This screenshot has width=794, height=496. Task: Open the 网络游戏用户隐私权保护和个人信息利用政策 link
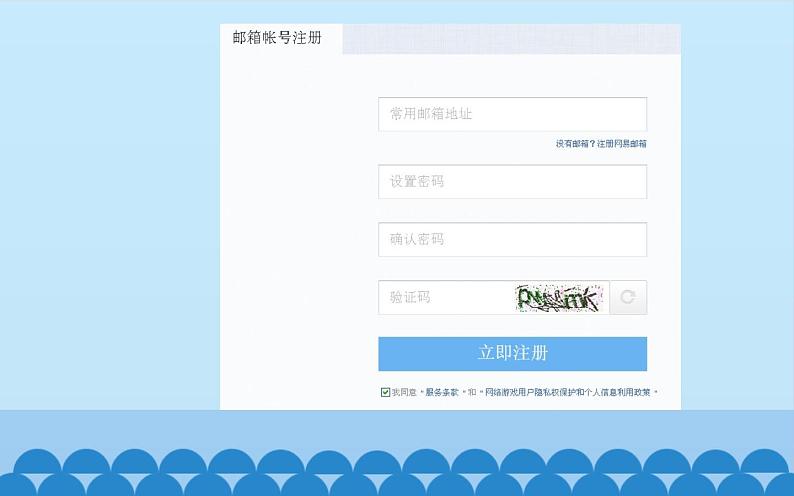568,392
